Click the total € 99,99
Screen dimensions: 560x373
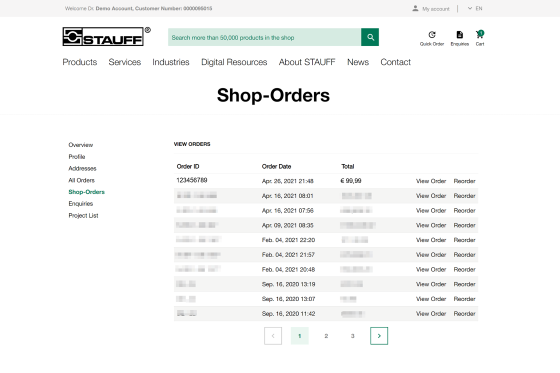coord(351,181)
